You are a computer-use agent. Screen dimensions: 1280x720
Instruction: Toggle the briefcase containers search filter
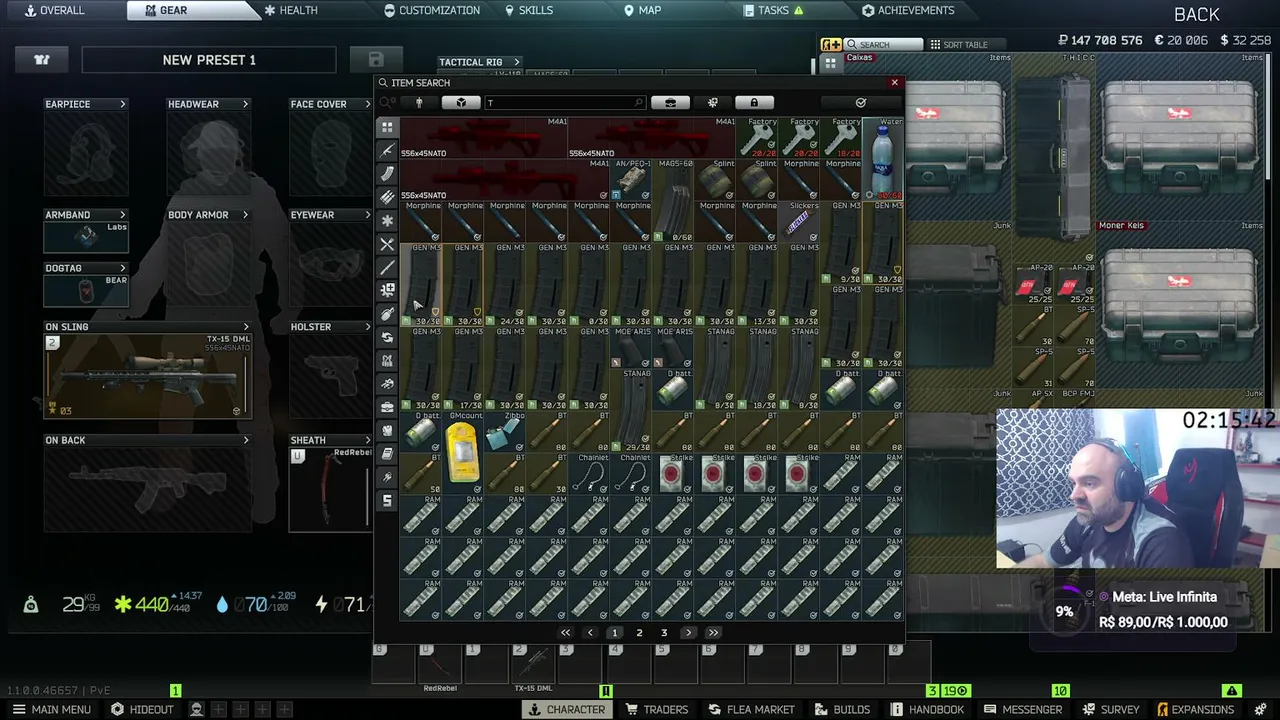pyautogui.click(x=670, y=103)
